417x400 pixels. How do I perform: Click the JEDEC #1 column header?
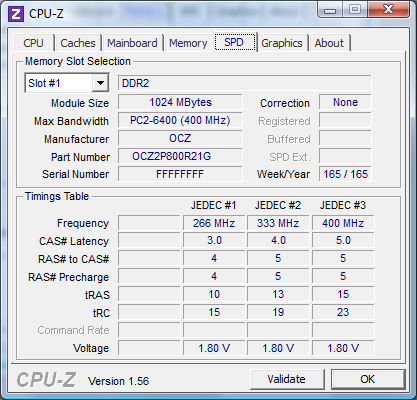coord(214,205)
